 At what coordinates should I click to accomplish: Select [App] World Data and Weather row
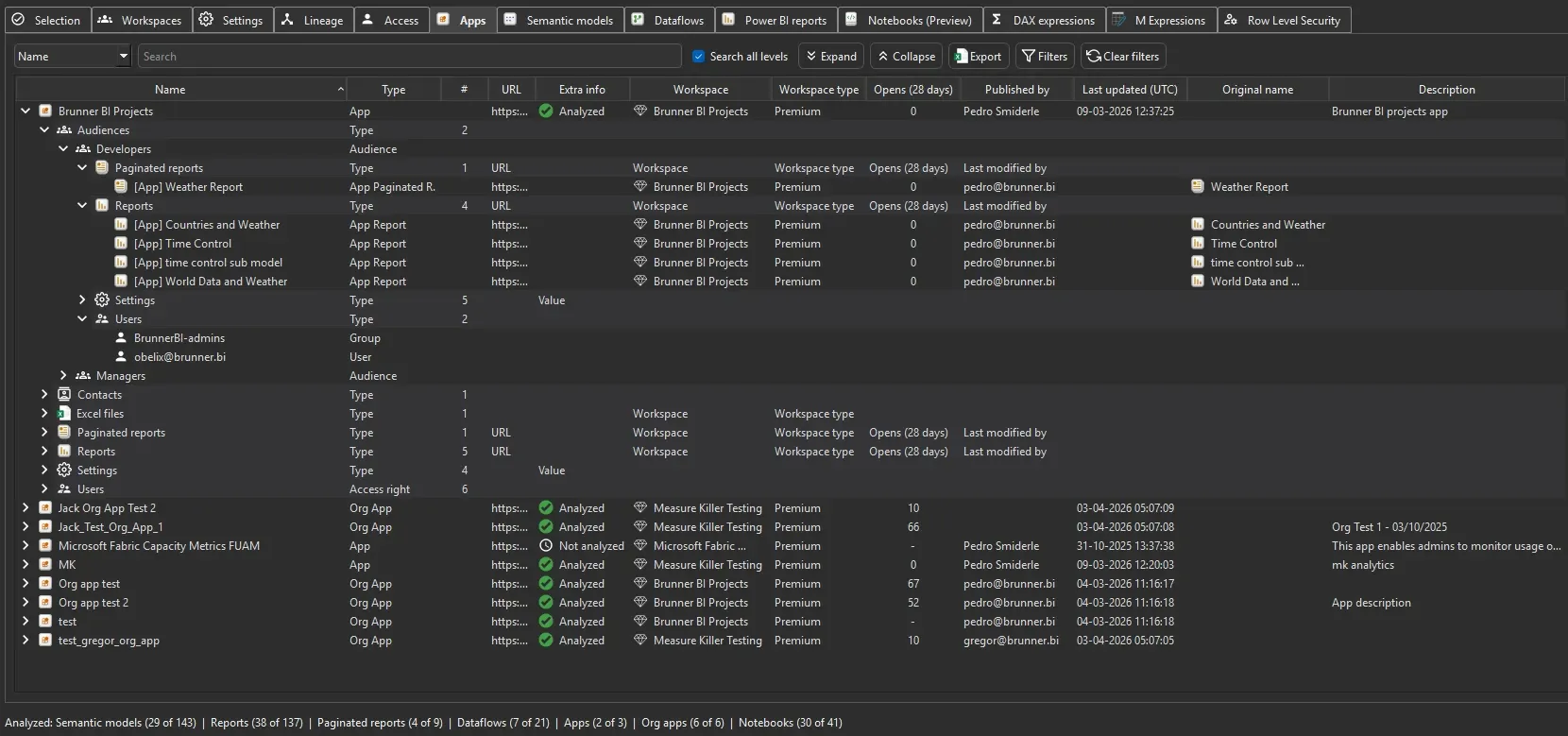791,282
